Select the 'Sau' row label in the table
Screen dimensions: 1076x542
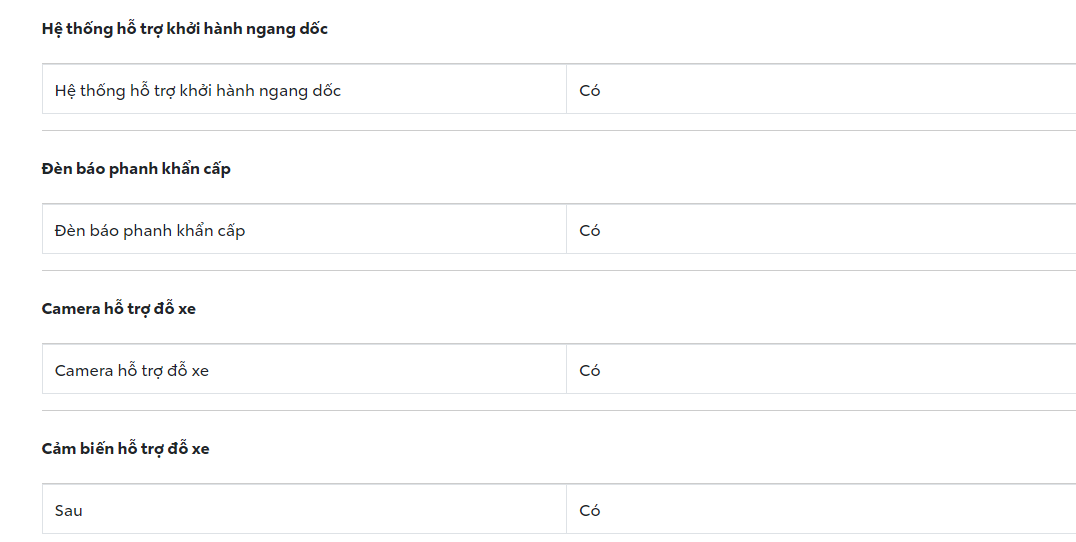(69, 511)
